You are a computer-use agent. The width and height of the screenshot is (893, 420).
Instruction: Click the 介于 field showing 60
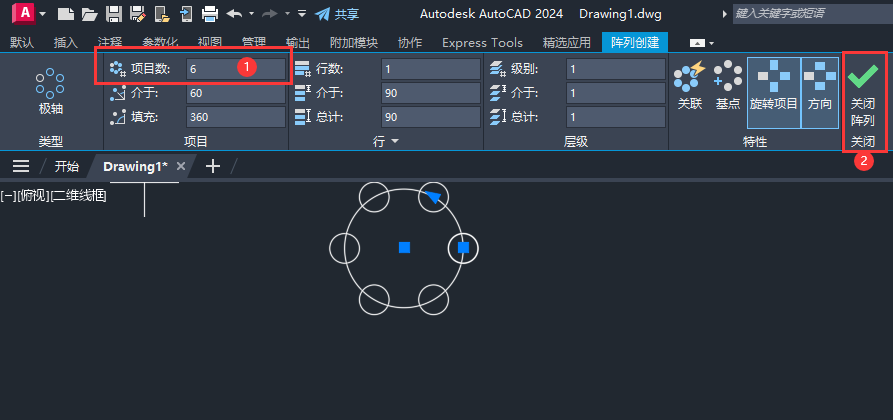(x=236, y=93)
